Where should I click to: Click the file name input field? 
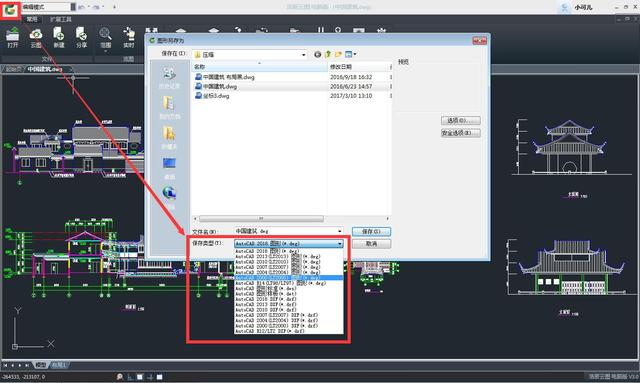(x=288, y=231)
